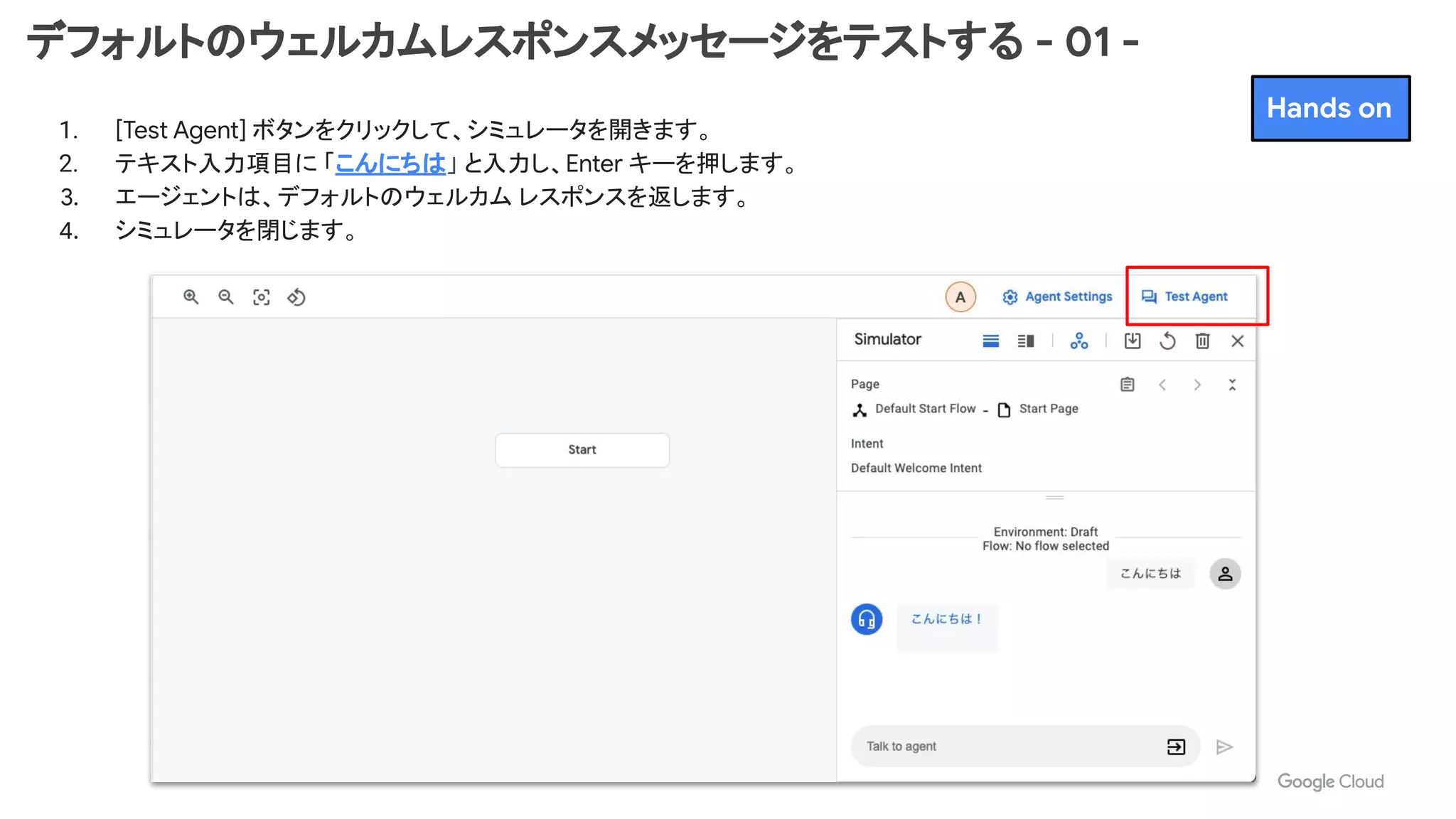Click the page icon beside Start Page
Screen dimensions: 1456x819
[x=1004, y=409]
